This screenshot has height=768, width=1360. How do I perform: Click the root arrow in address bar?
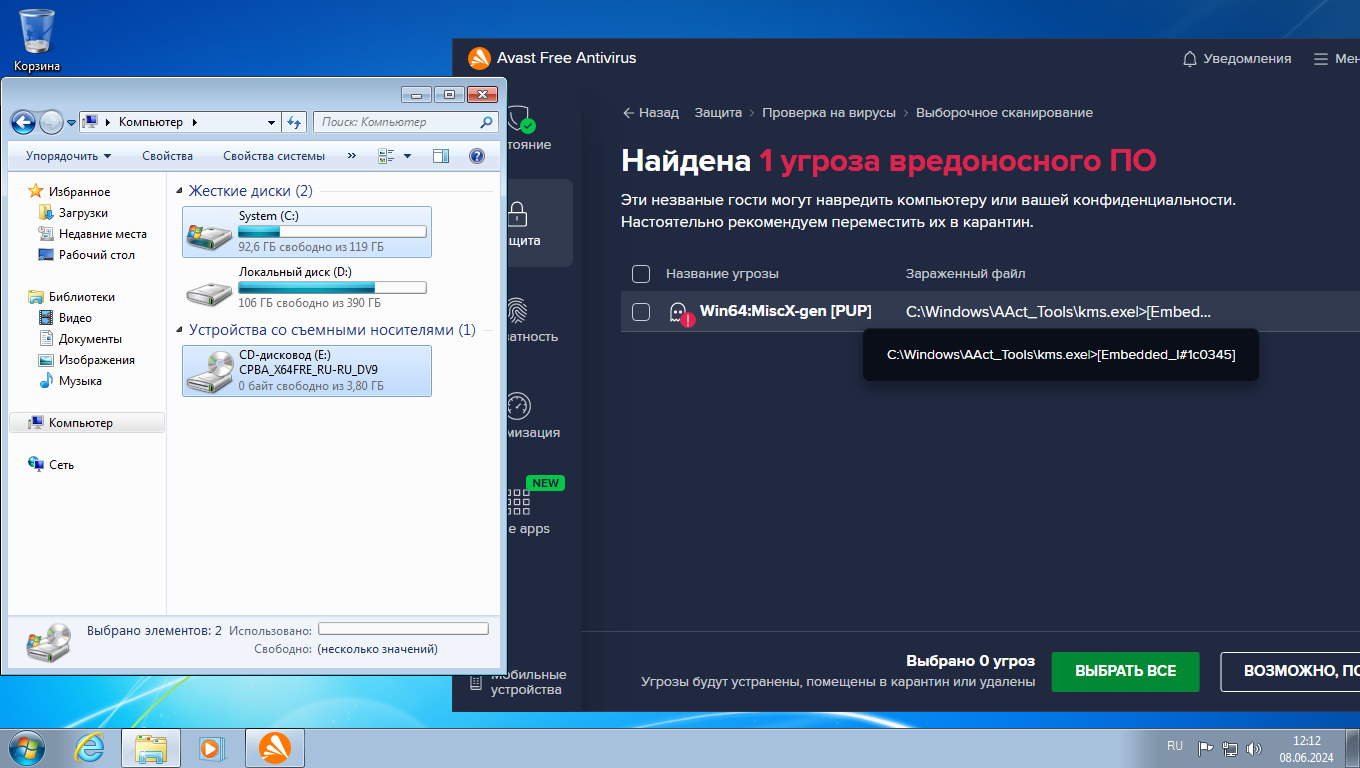[x=107, y=122]
